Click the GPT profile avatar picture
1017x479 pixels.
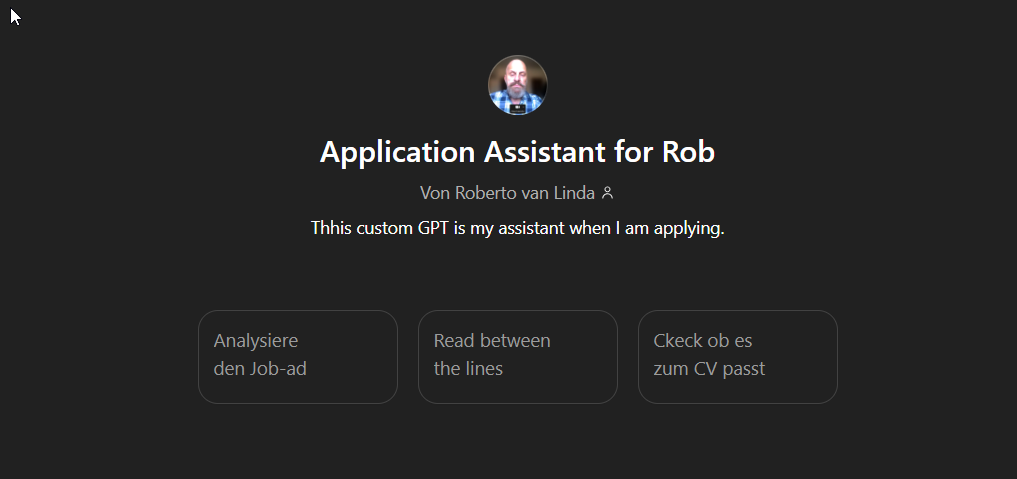click(517, 85)
